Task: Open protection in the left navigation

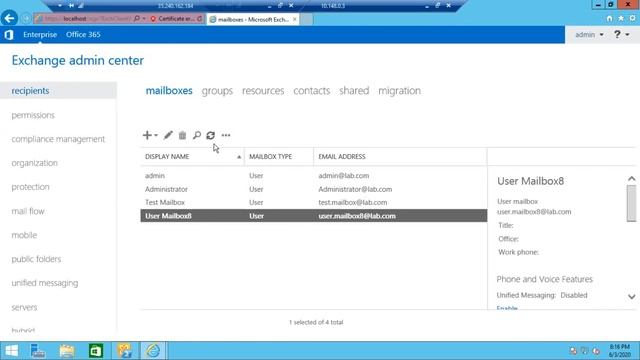Action: 30,187
